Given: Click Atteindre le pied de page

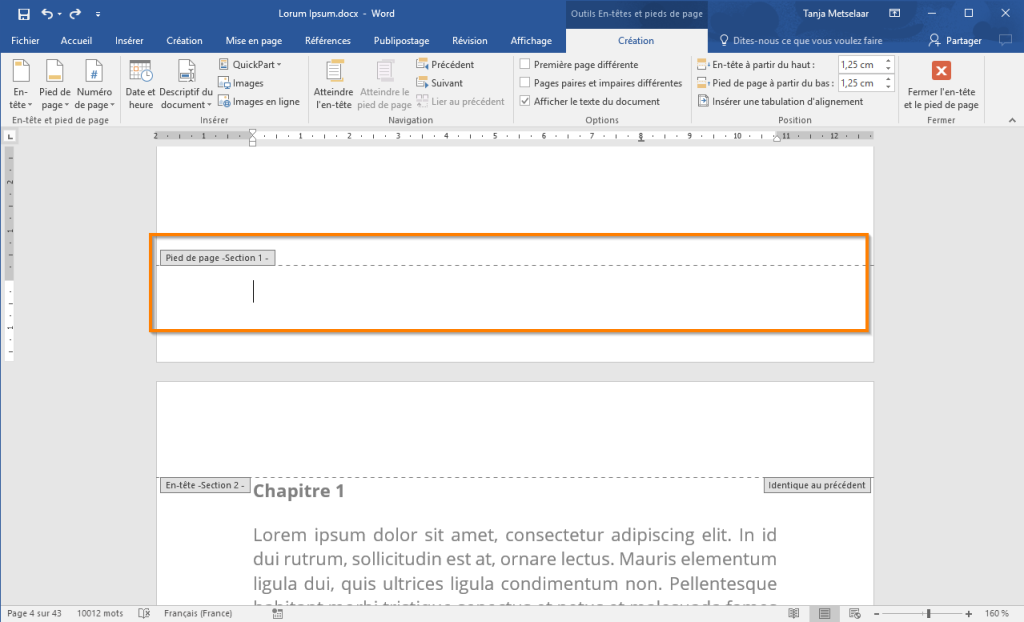Looking at the screenshot, I should coord(385,85).
